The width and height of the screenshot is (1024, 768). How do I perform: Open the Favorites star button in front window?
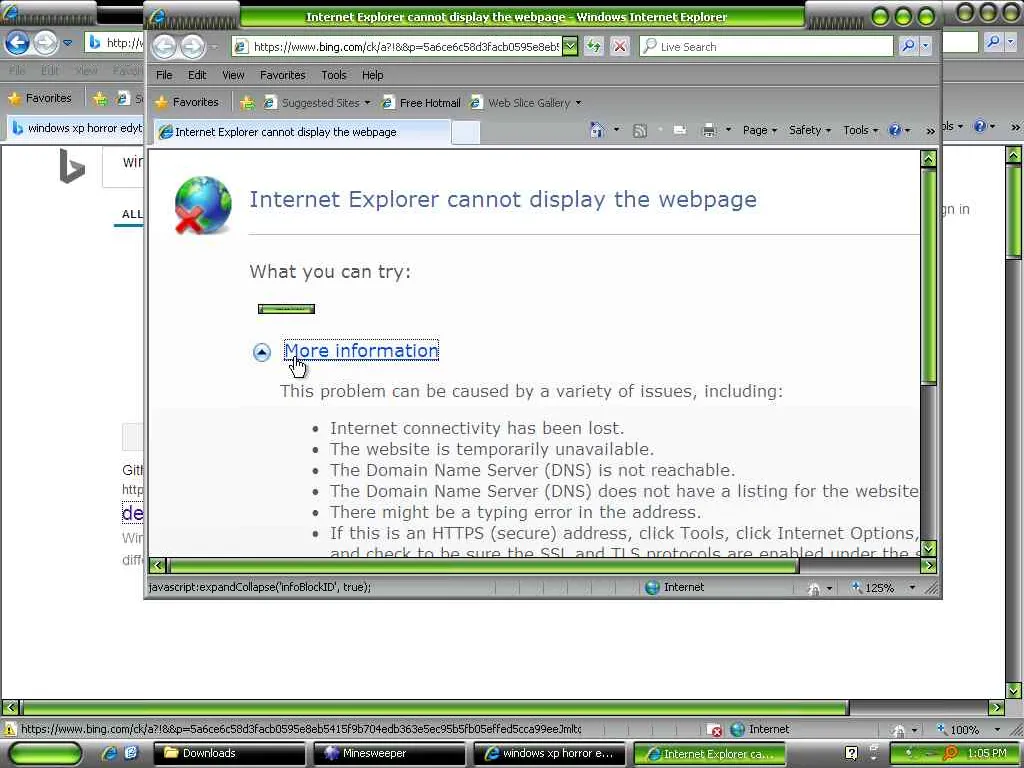coord(187,103)
